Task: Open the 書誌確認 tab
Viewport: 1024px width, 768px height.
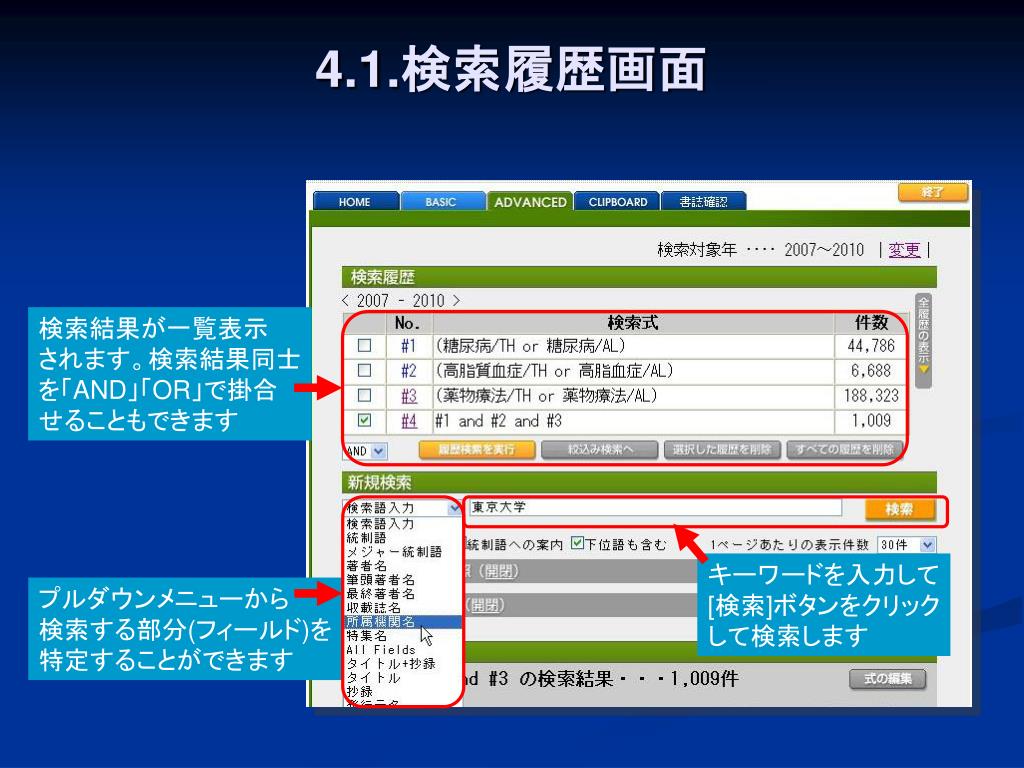Action: click(x=703, y=202)
